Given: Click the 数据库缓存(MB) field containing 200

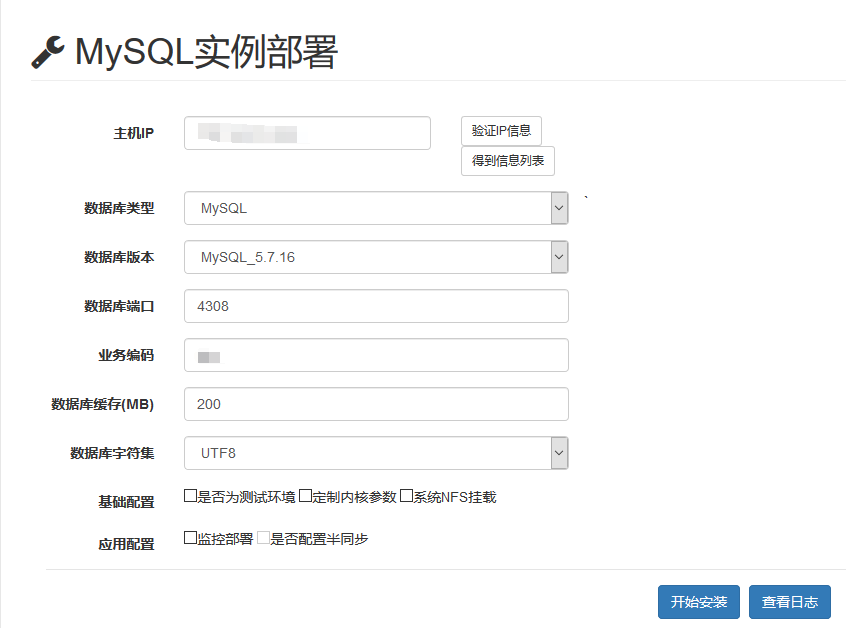Looking at the screenshot, I should (x=376, y=404).
